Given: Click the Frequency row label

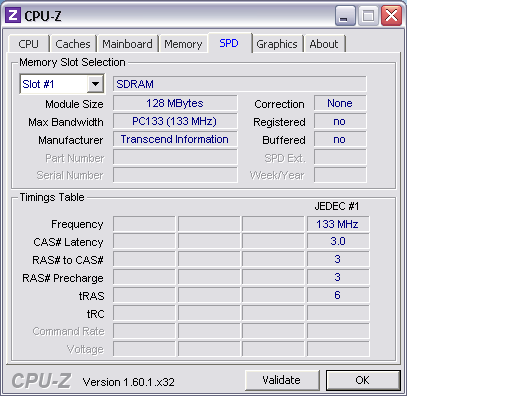Looking at the screenshot, I should coord(77,224).
